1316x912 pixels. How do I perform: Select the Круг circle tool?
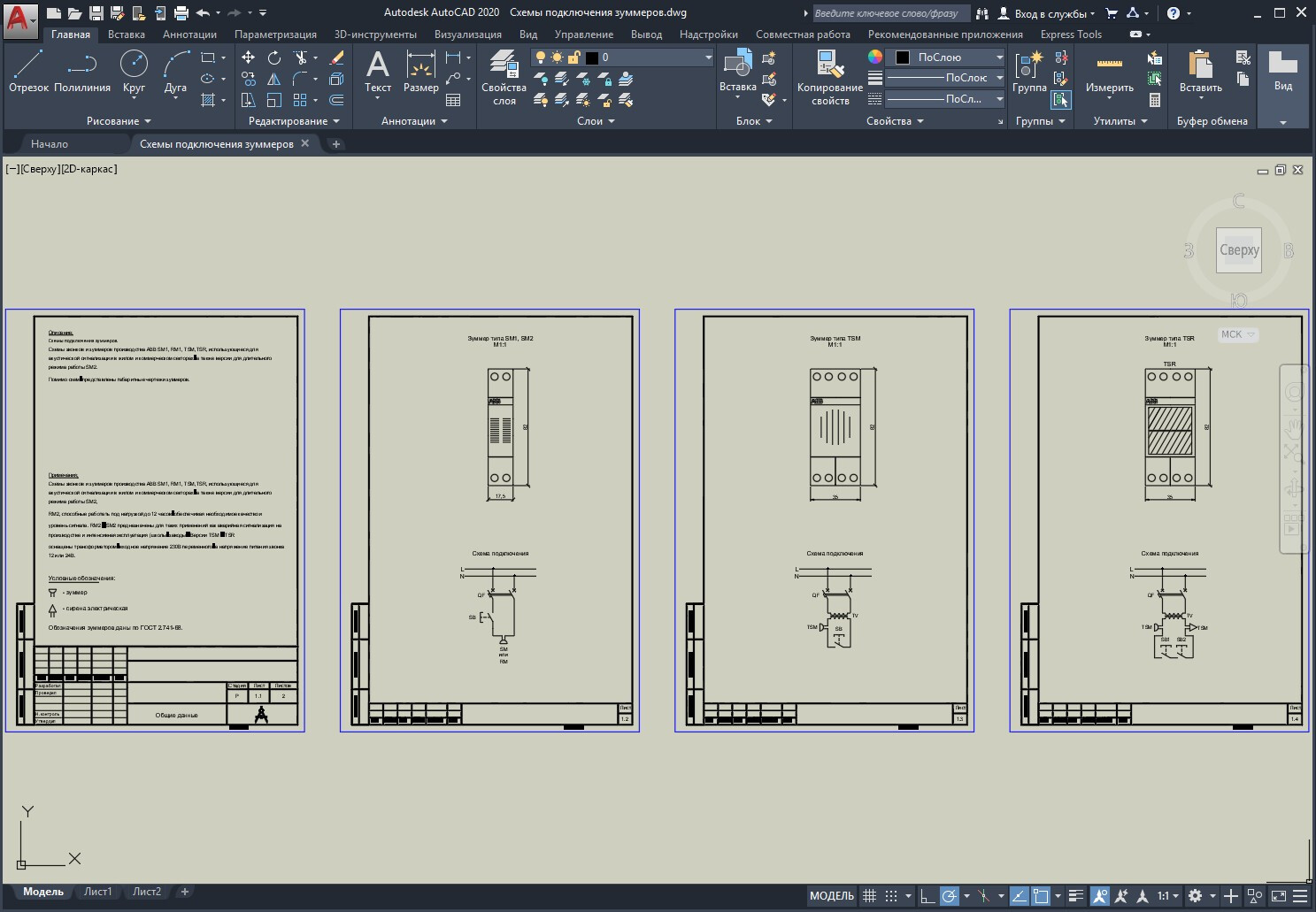pyautogui.click(x=134, y=71)
